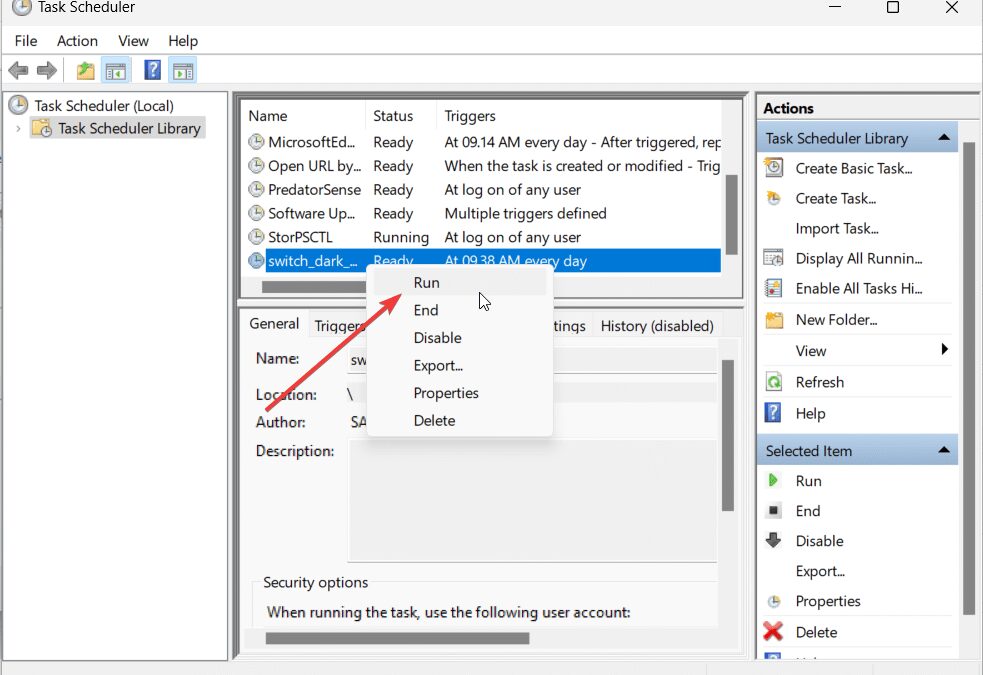The height and width of the screenshot is (675, 983).
Task: Click the Forward arrow toolbar icon
Action: 46,70
